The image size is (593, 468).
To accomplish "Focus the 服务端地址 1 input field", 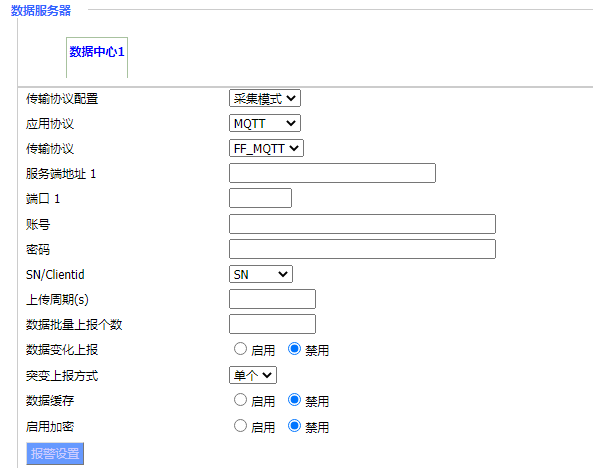I will click(332, 173).
